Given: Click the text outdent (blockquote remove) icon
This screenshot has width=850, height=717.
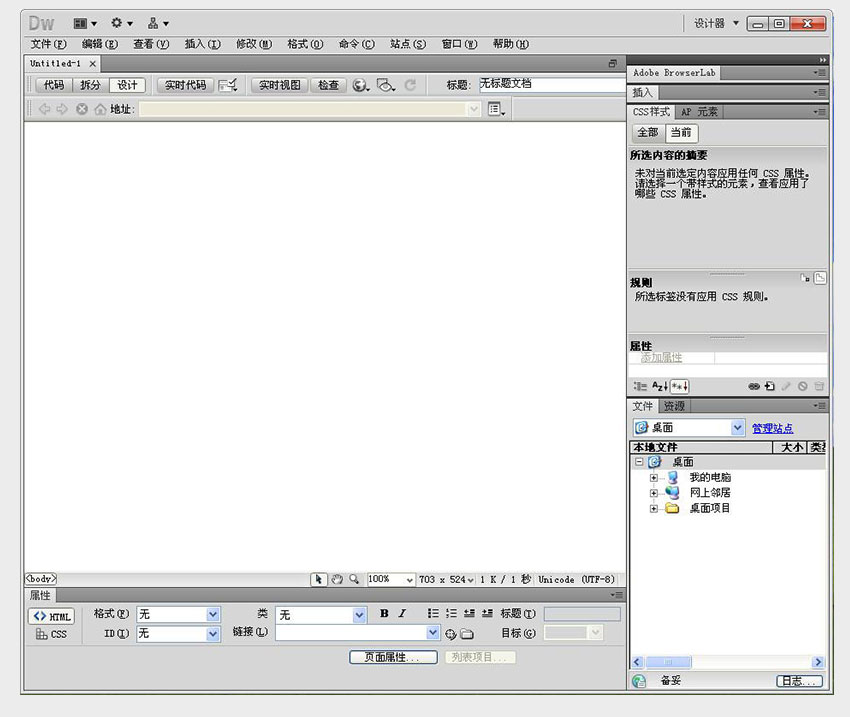Looking at the screenshot, I should click(x=469, y=613).
